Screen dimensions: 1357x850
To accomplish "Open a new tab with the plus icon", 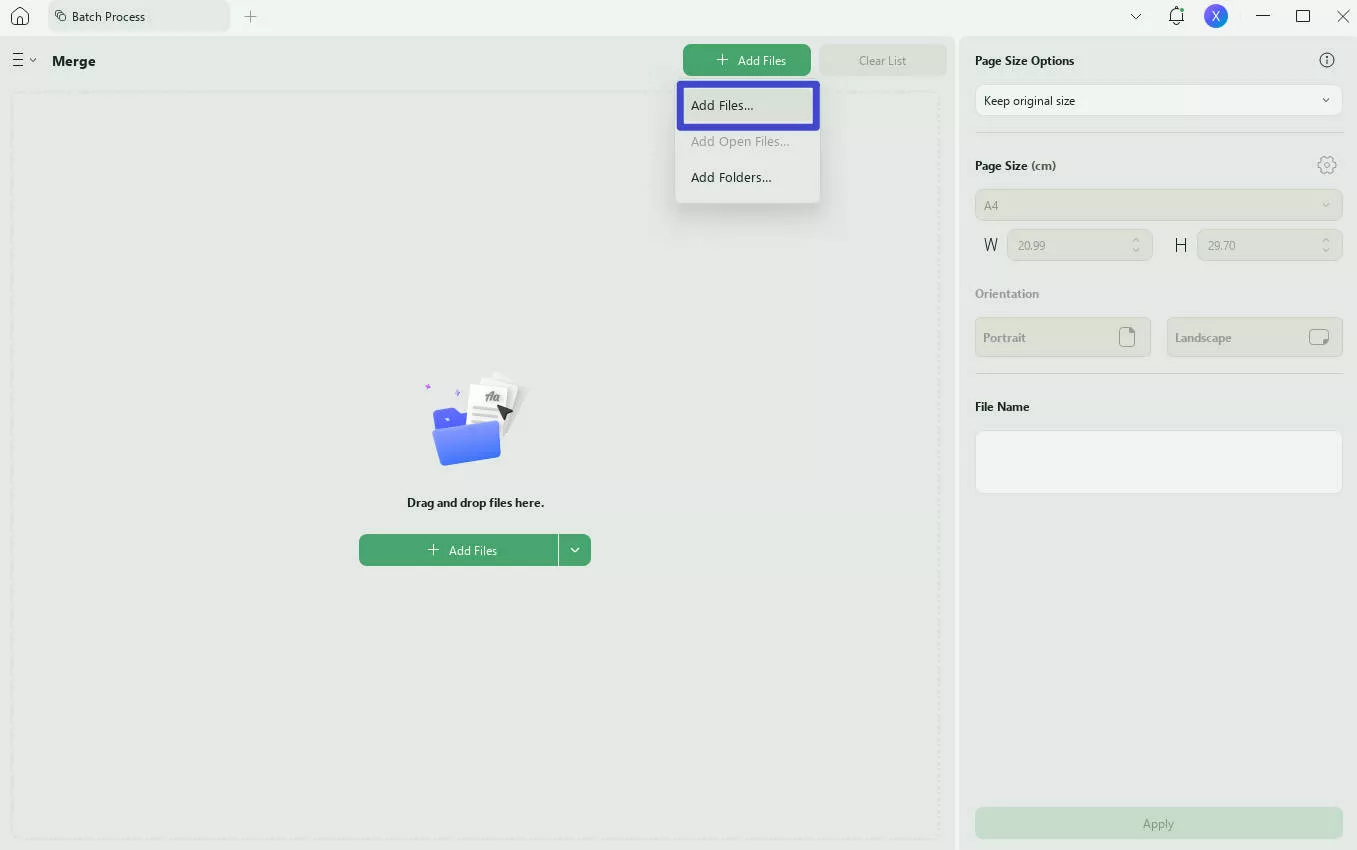I will point(251,16).
